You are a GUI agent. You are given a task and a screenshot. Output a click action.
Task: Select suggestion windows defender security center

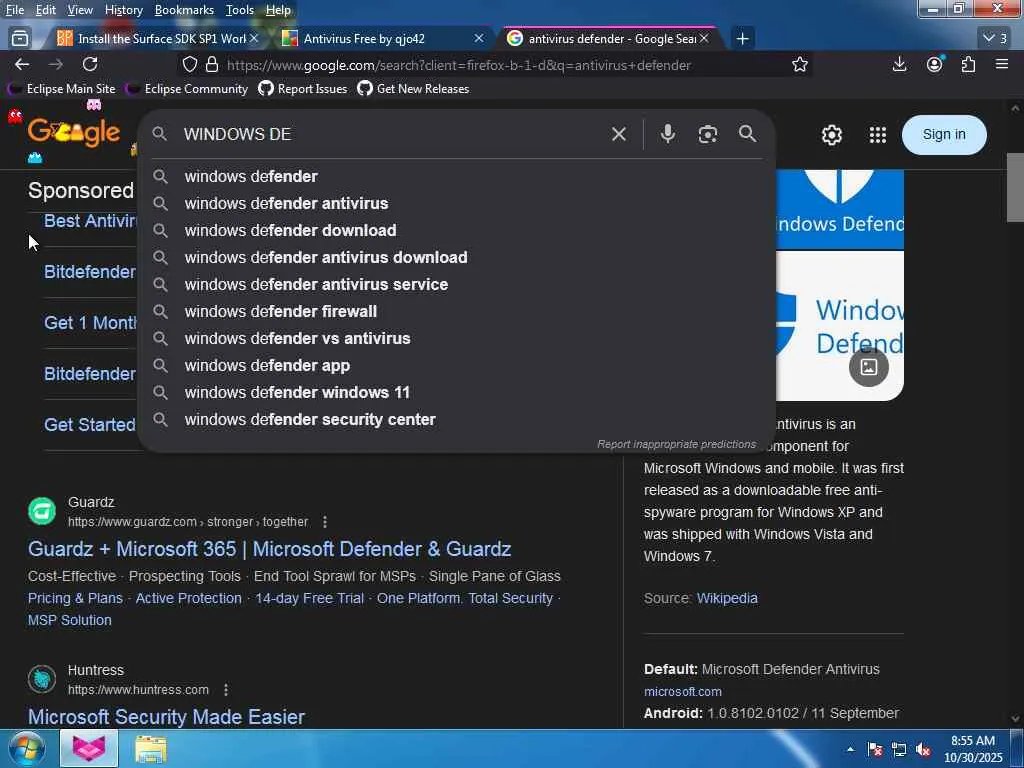click(456, 419)
